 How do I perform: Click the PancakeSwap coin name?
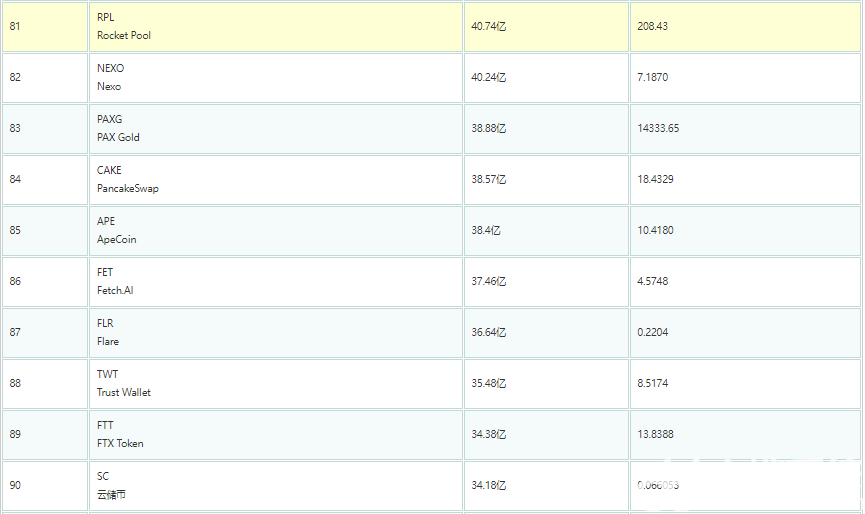[127, 188]
